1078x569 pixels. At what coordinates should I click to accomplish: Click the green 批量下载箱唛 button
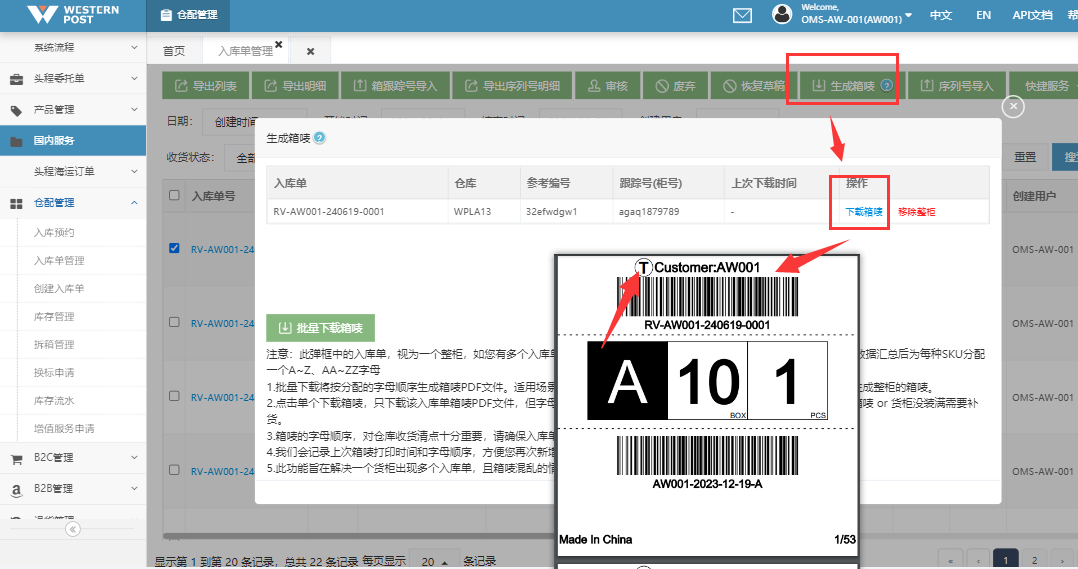(320, 328)
